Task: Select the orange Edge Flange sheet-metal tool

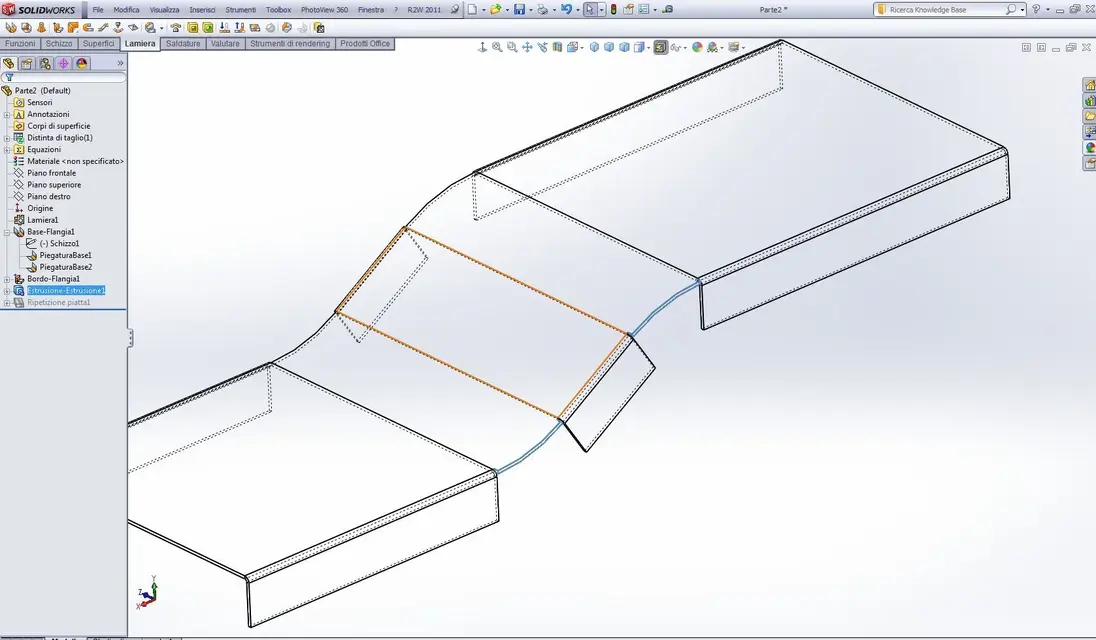Action: 58,28
